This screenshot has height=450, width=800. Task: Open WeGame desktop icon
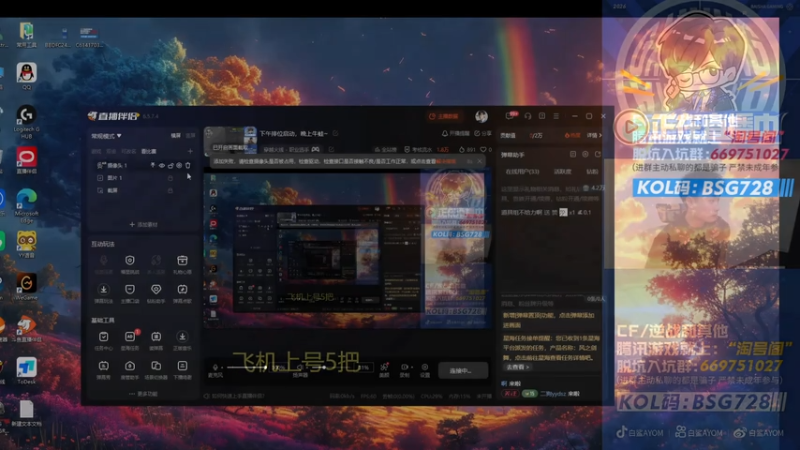tap(26, 286)
